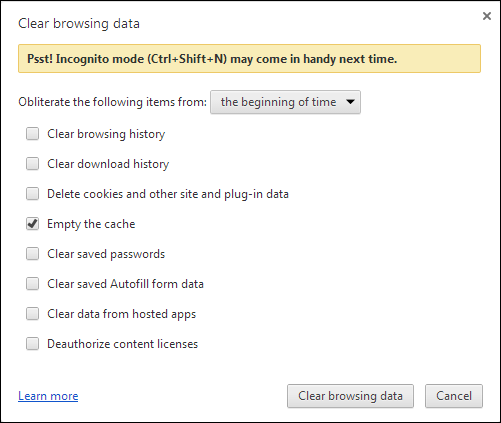This screenshot has width=501, height=423.
Task: Tick Clear saved Autofill form data checkbox
Action: pos(32,284)
